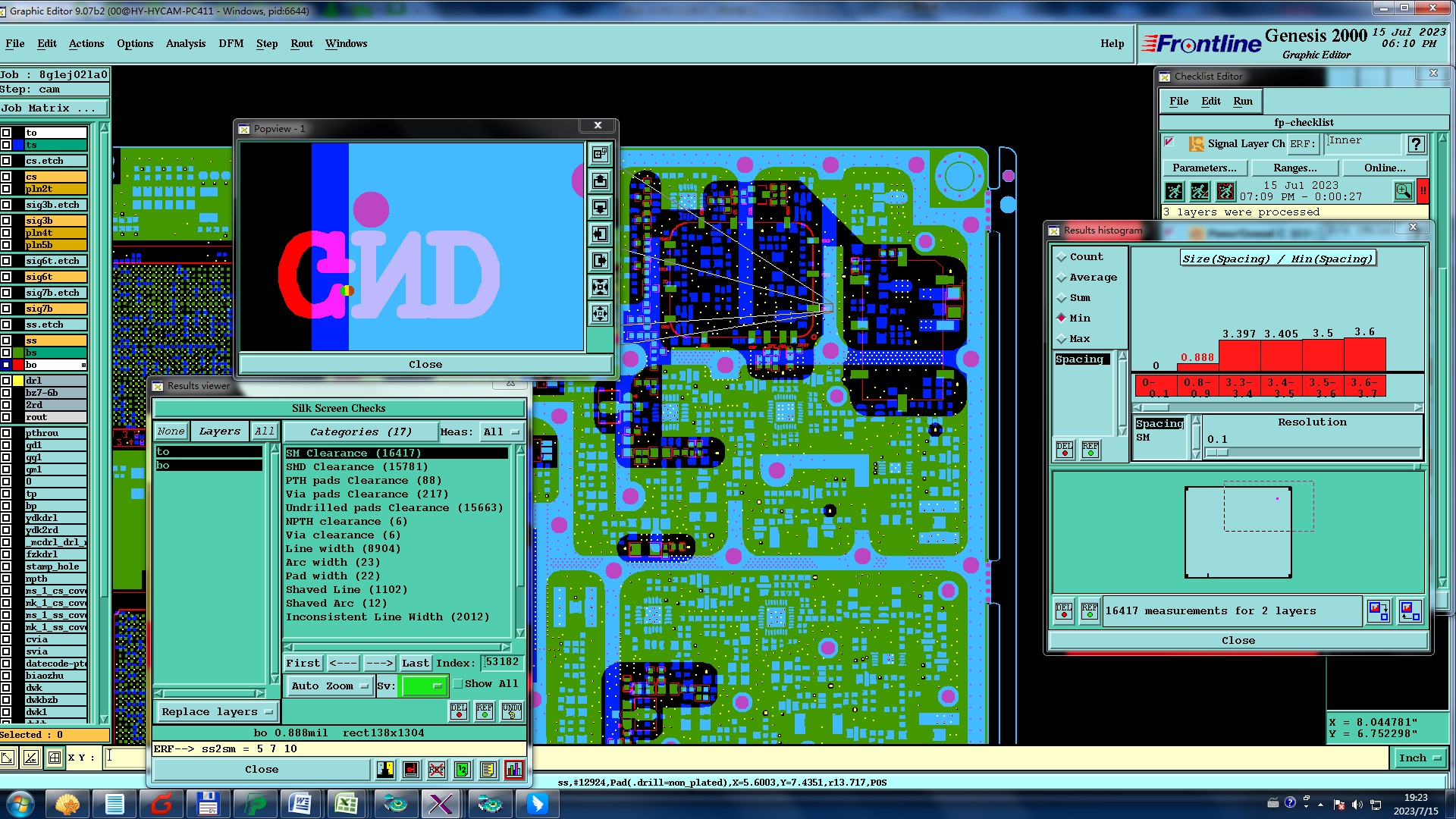Open the Run menu in Checklist Editor

point(1243,101)
